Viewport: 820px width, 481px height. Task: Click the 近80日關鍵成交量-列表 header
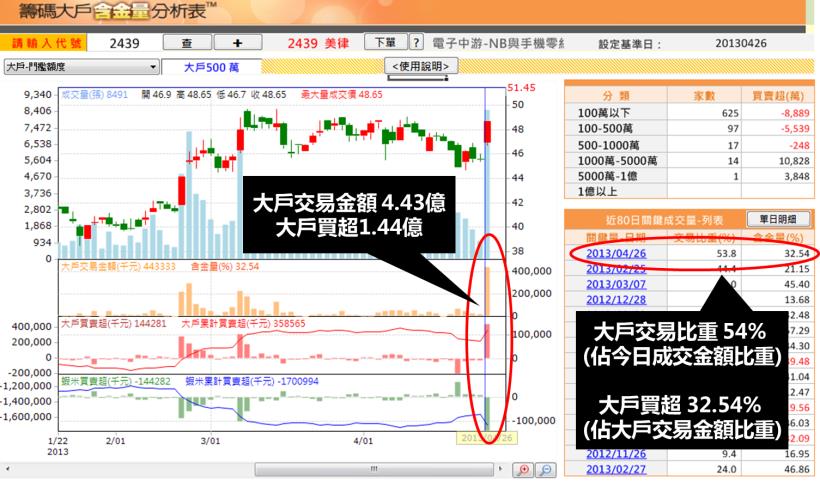[x=664, y=220]
